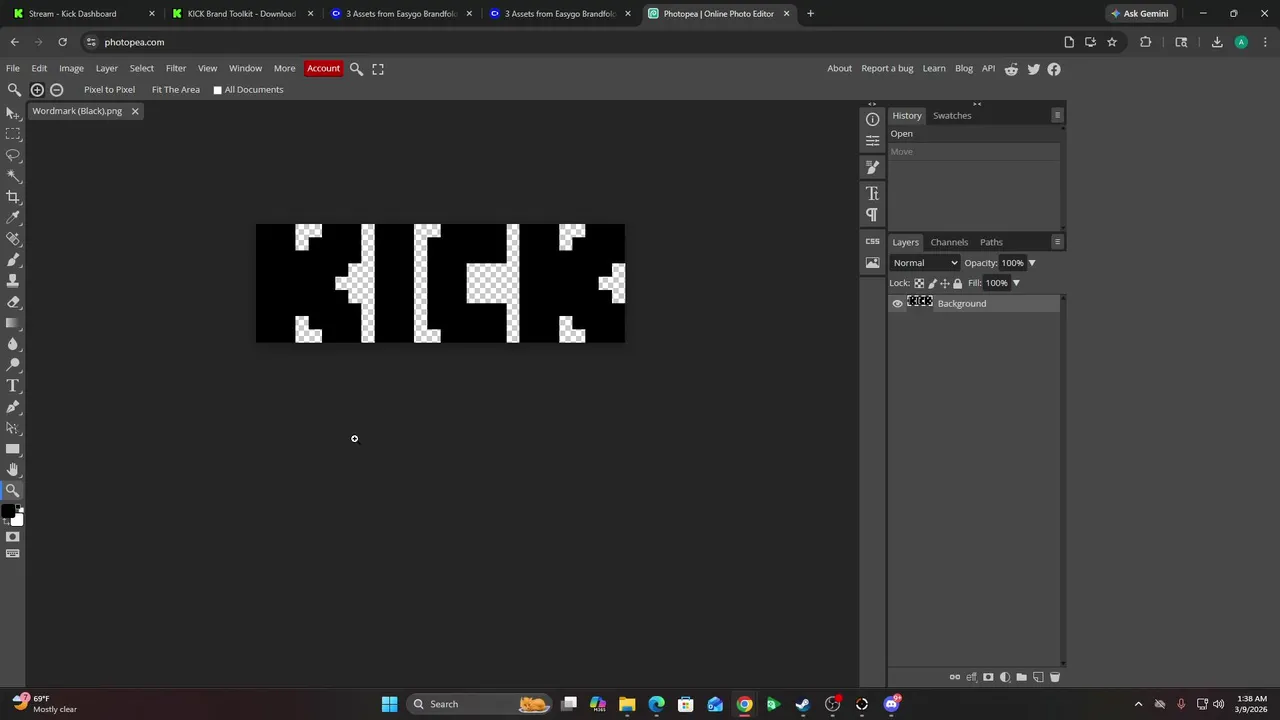Select the Type tool

click(13, 386)
